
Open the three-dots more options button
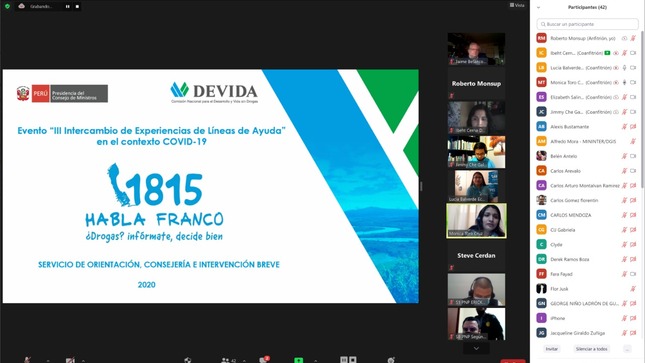pyautogui.click(x=627, y=349)
